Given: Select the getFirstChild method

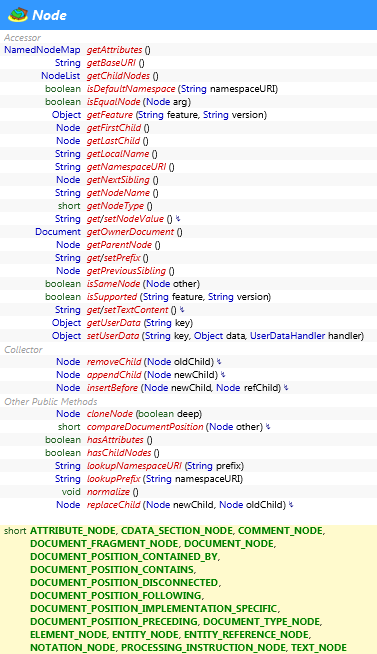Looking at the screenshot, I should [114, 128].
